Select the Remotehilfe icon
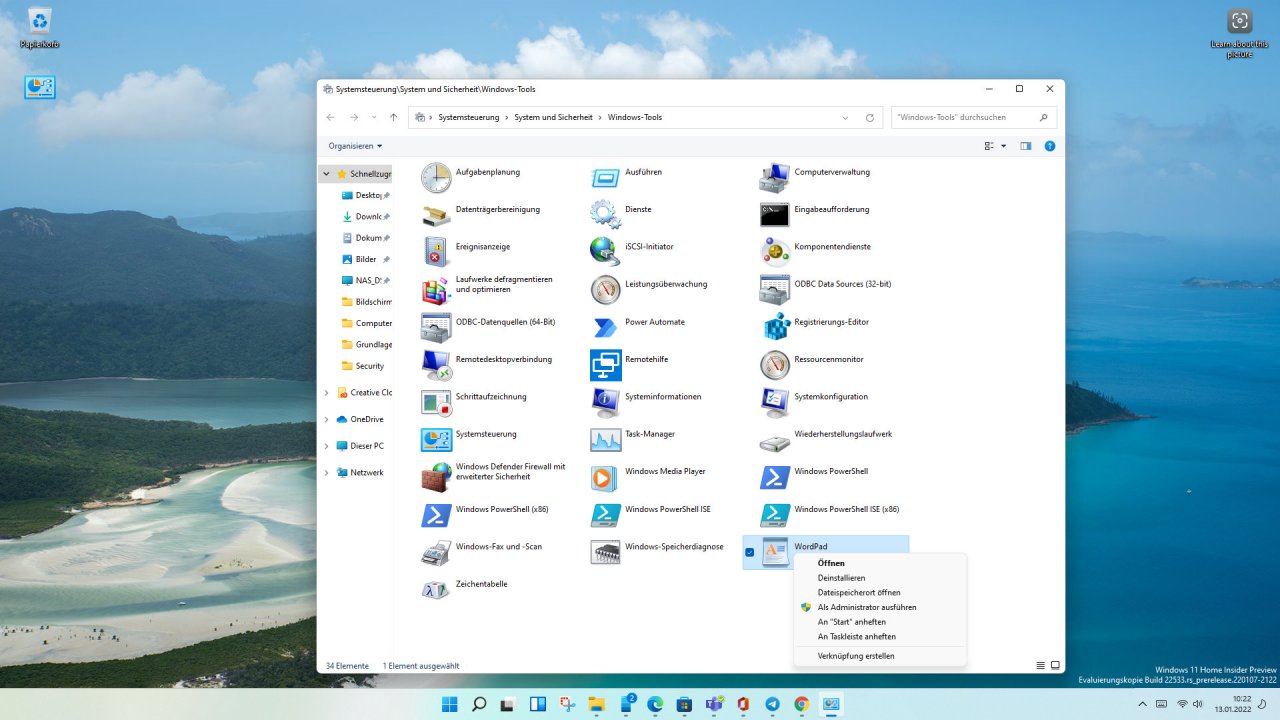The height and width of the screenshot is (720, 1280). (605, 365)
